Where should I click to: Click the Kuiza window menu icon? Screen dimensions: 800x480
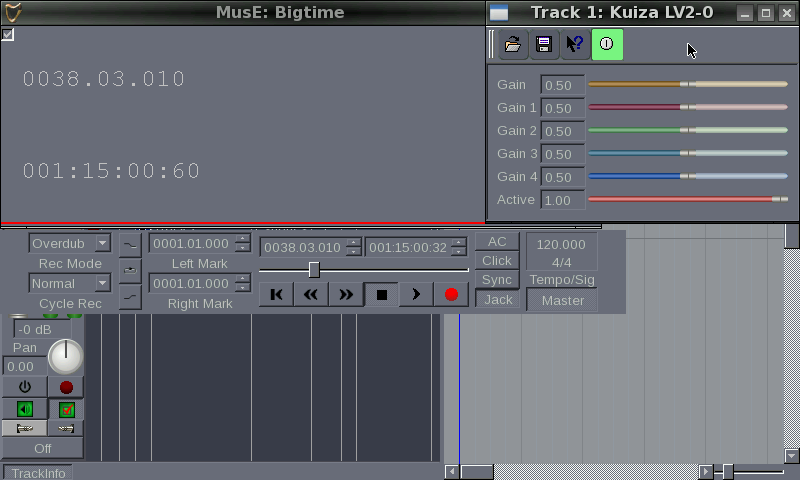[x=499, y=13]
